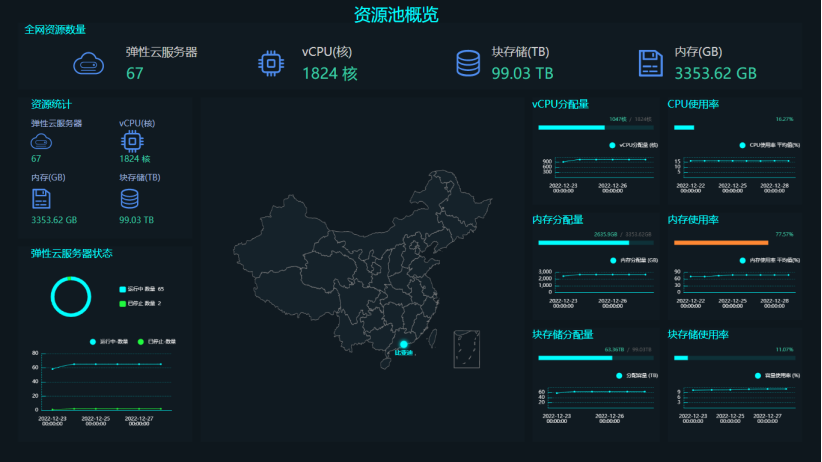Click the 块存储使用率 line chart plot

739,397
